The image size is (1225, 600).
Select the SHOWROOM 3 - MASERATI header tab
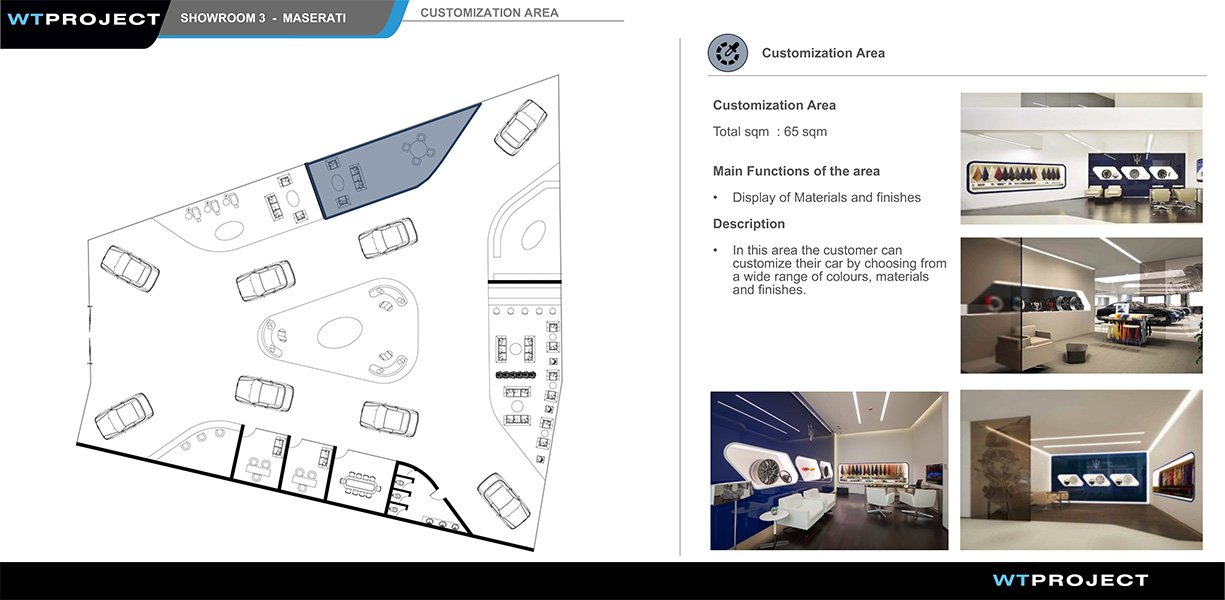click(x=264, y=18)
